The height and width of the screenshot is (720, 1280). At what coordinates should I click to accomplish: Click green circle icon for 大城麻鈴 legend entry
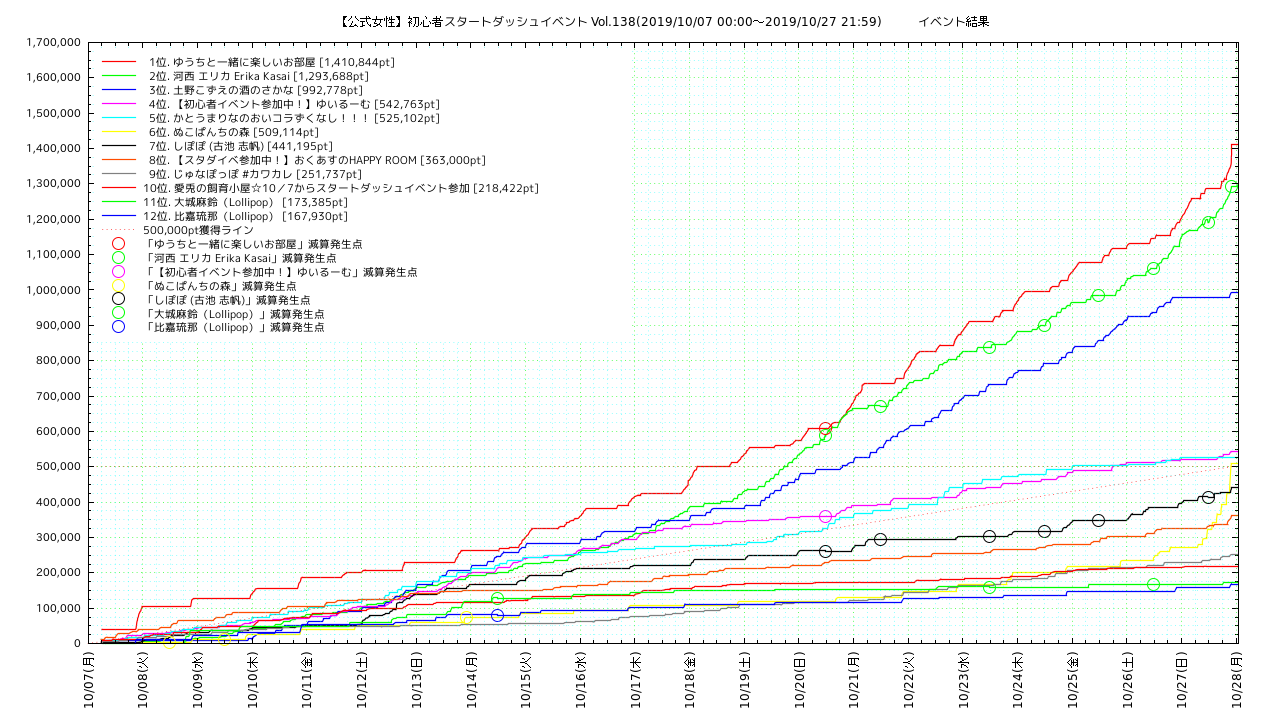119,314
